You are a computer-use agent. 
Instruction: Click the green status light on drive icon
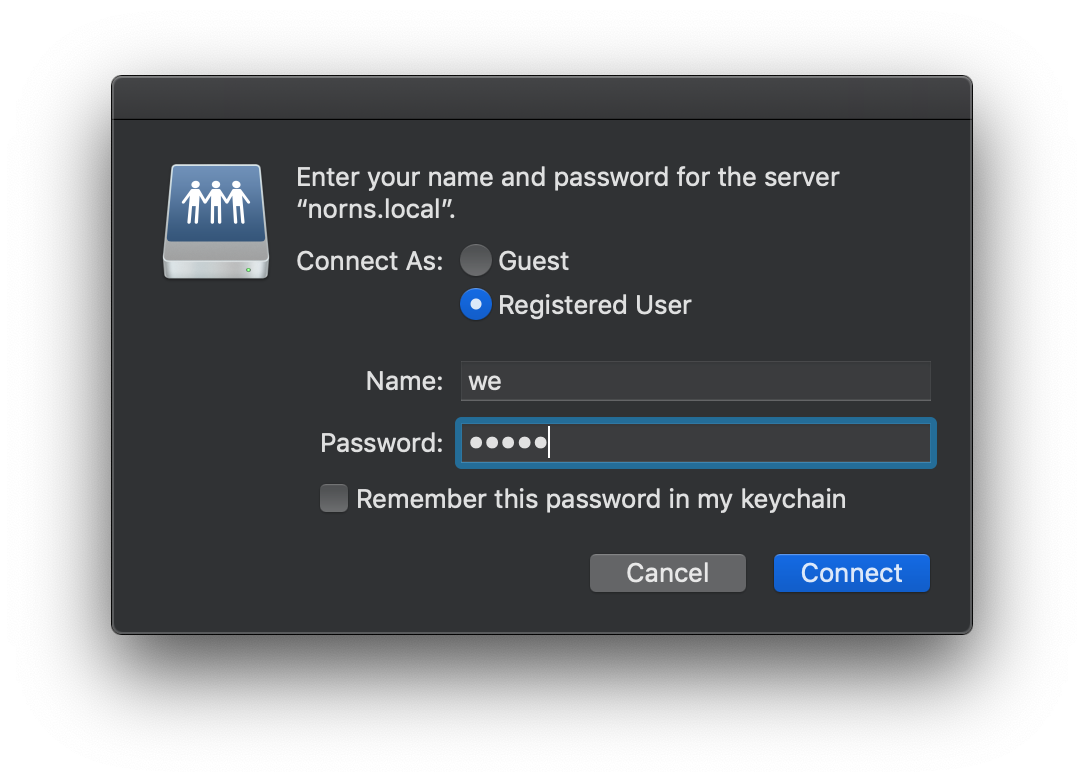point(248,270)
